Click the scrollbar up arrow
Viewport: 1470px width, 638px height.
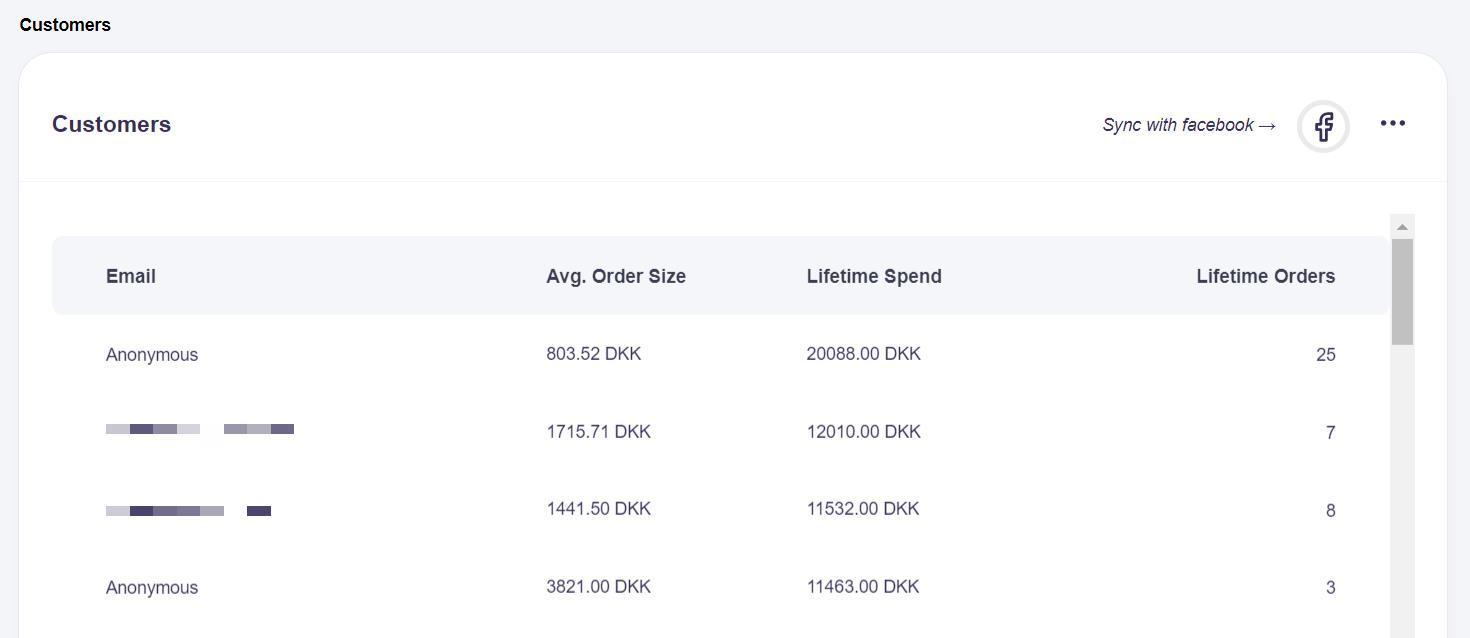(x=1402, y=227)
